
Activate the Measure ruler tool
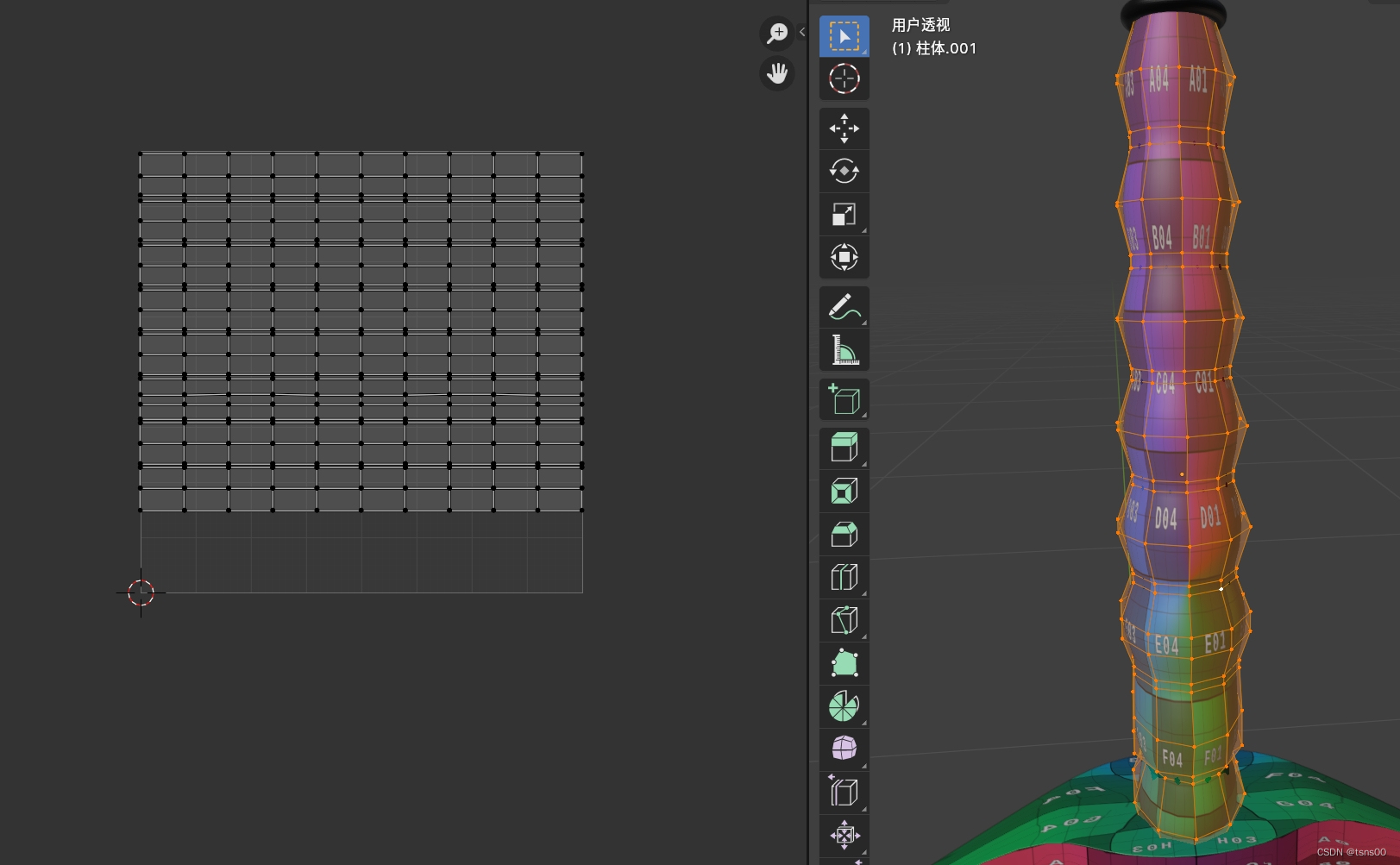click(x=844, y=349)
